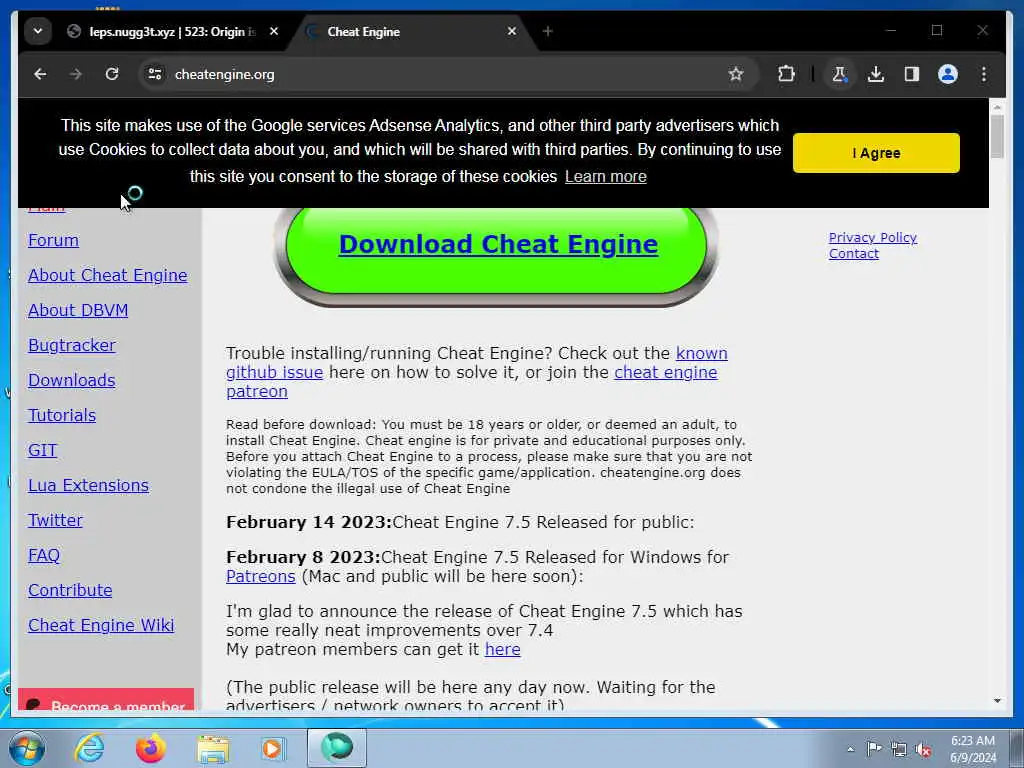This screenshot has height=768, width=1024.
Task: Click the scrollbar down arrow
Action: click(x=997, y=701)
